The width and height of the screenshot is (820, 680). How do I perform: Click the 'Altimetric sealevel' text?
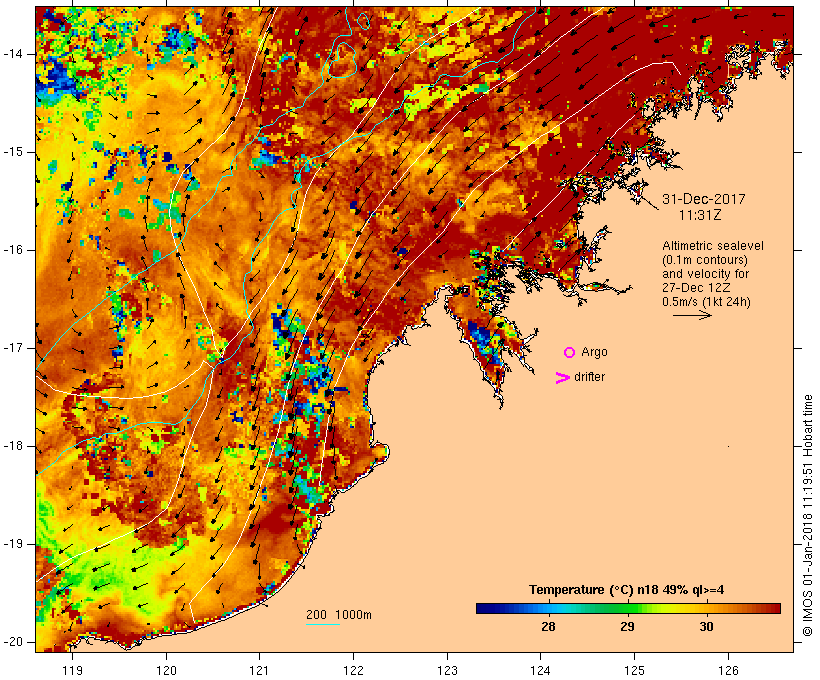point(713,246)
